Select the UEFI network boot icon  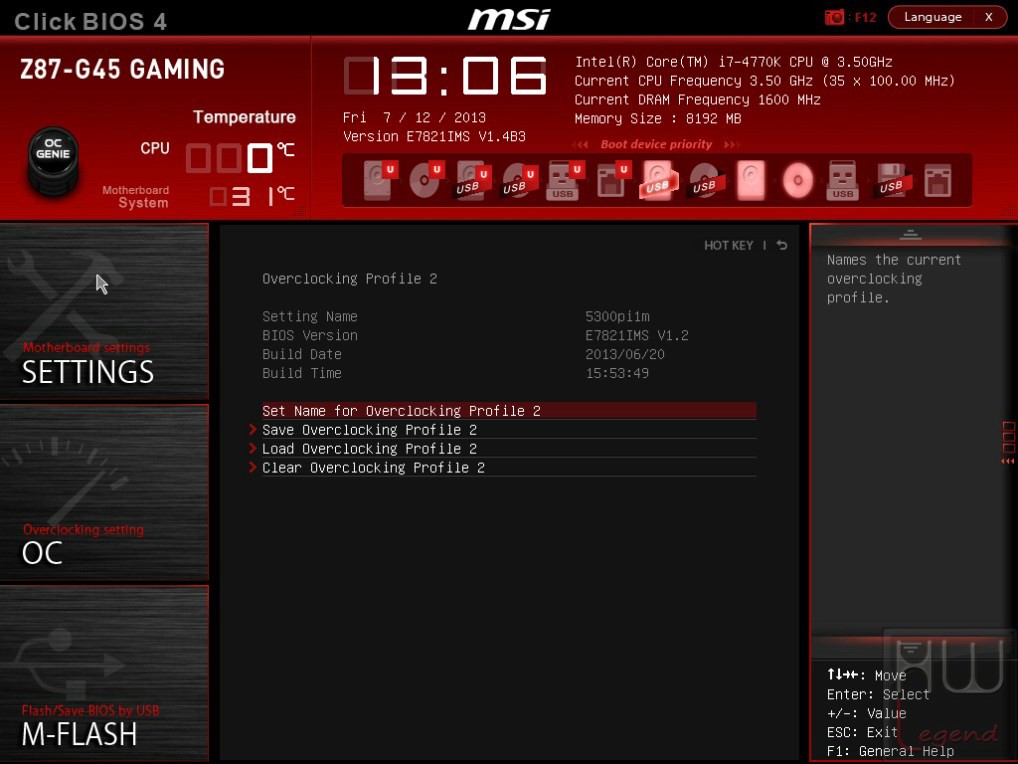point(612,180)
